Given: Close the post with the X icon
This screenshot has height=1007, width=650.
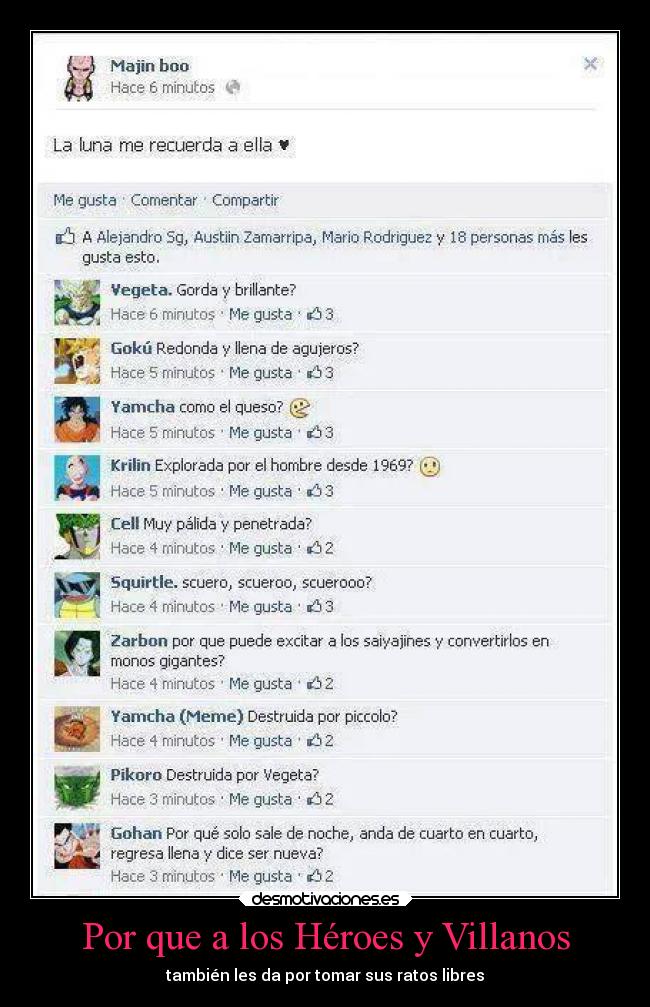Looking at the screenshot, I should coord(590,64).
